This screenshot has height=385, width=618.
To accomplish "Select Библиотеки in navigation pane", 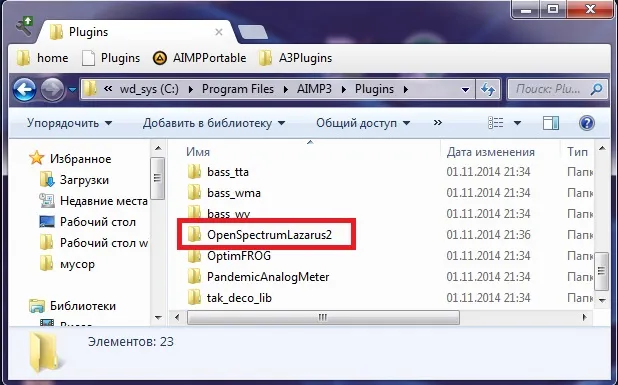I will click(x=83, y=306).
